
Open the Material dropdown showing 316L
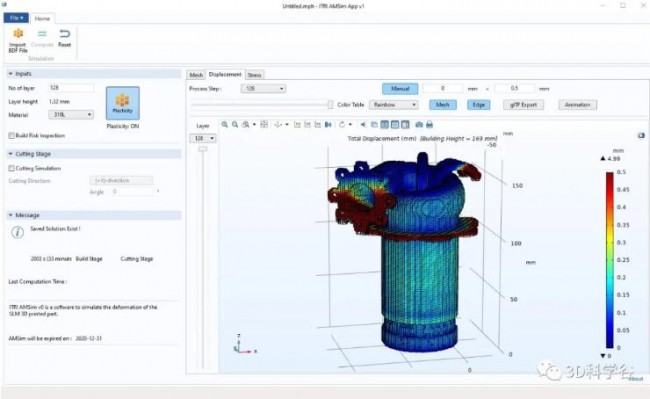coord(71,115)
